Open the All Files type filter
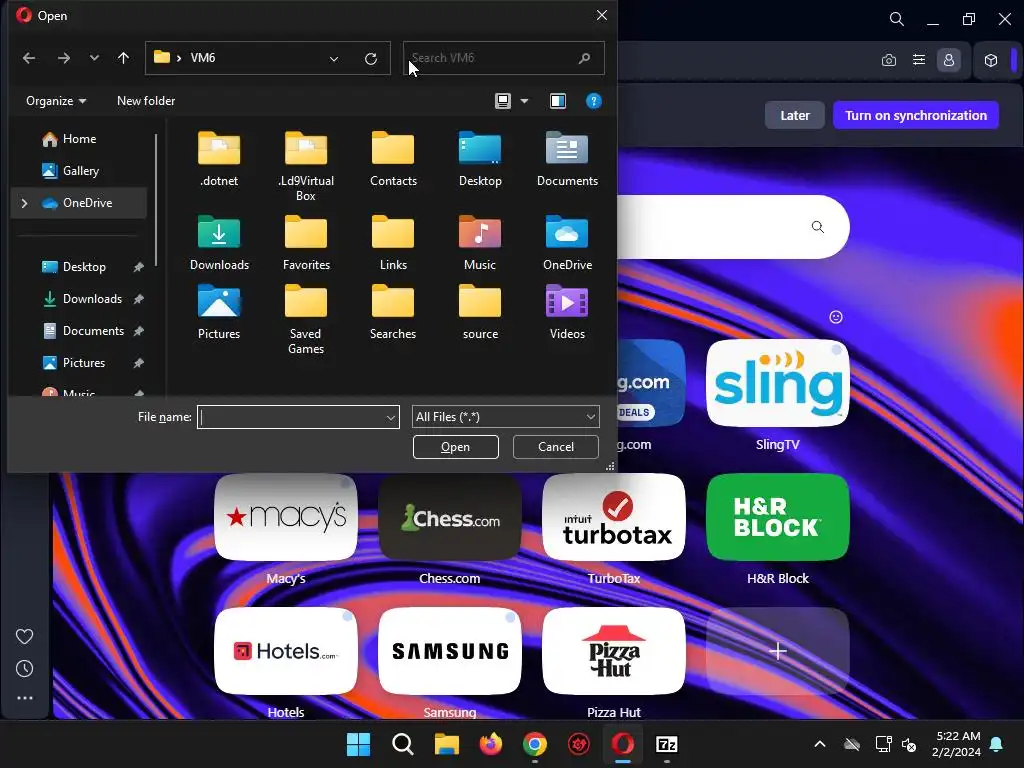 point(505,417)
